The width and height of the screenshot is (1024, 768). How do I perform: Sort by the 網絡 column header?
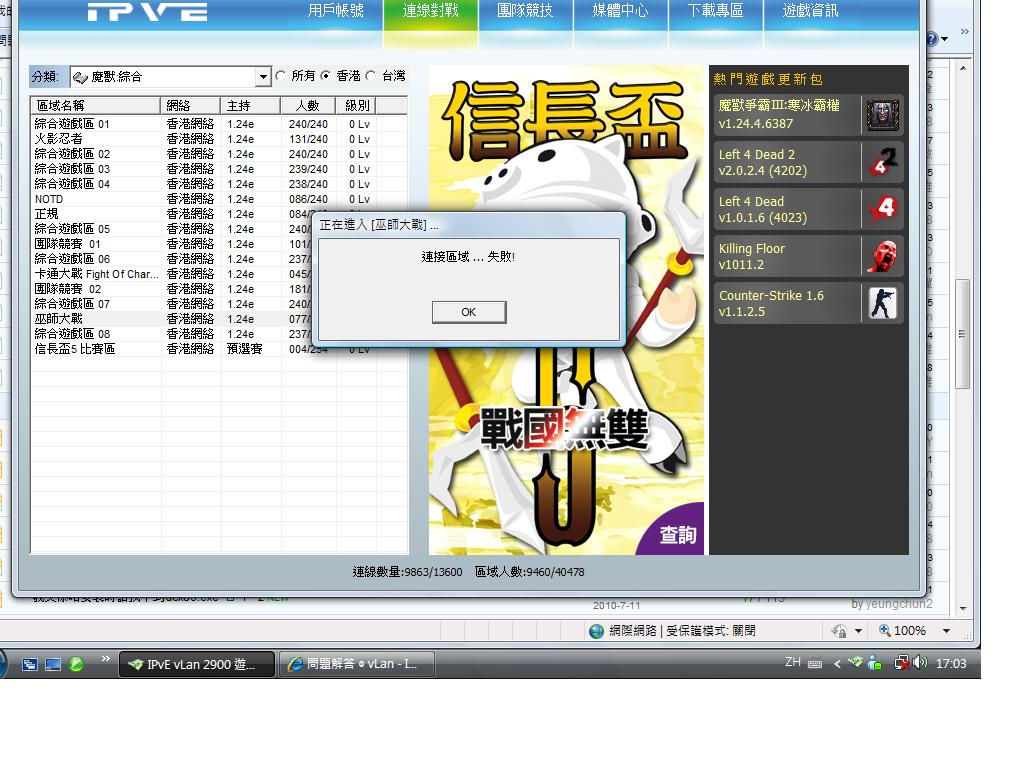point(190,105)
